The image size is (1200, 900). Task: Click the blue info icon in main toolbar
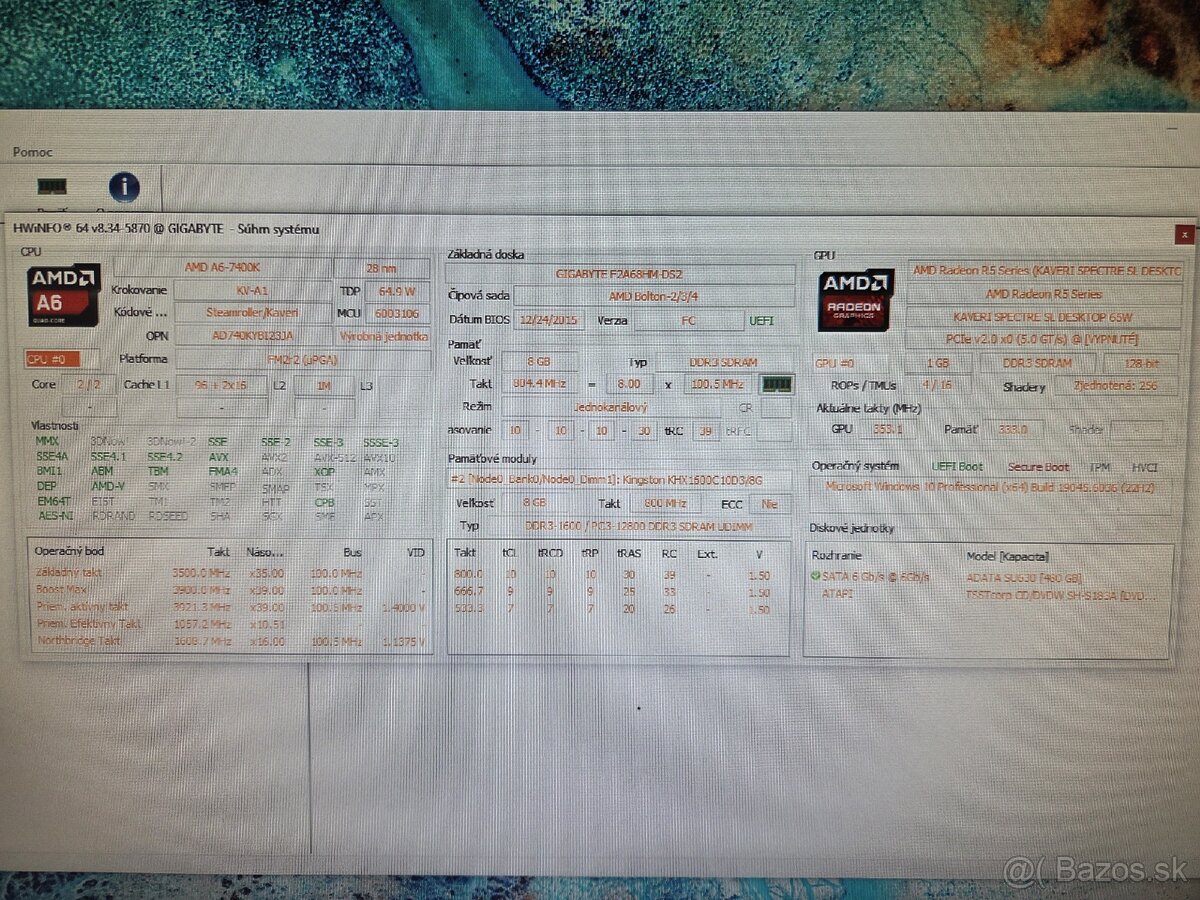pyautogui.click(x=124, y=187)
